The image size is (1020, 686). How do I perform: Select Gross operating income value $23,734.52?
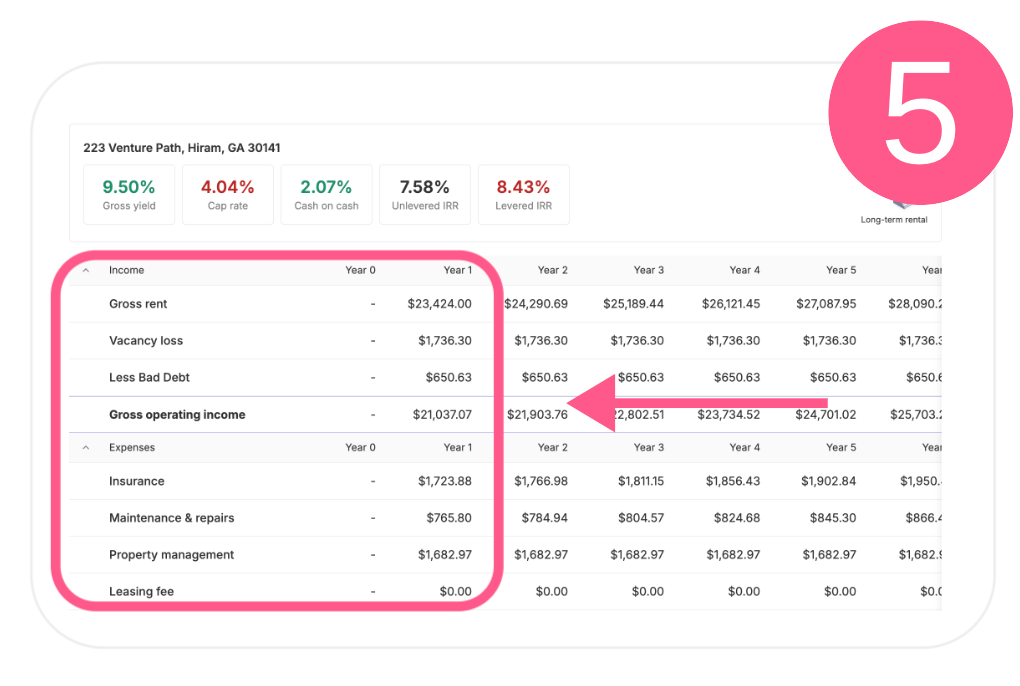729,414
